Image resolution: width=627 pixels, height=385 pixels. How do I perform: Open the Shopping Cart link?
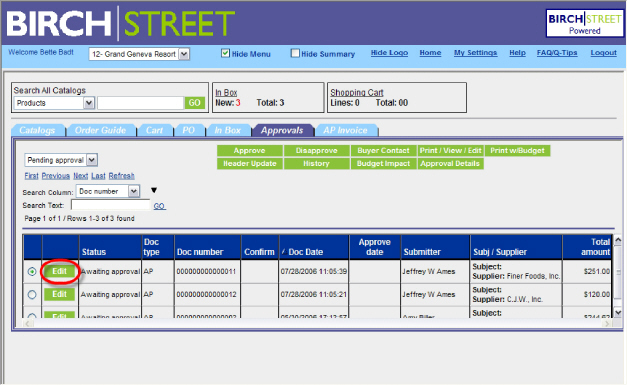click(x=357, y=92)
